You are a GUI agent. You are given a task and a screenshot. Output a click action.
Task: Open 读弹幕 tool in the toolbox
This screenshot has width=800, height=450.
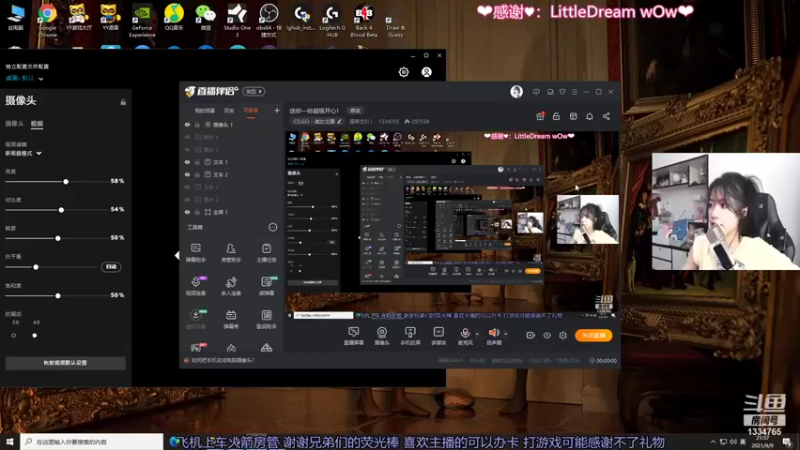[266, 286]
